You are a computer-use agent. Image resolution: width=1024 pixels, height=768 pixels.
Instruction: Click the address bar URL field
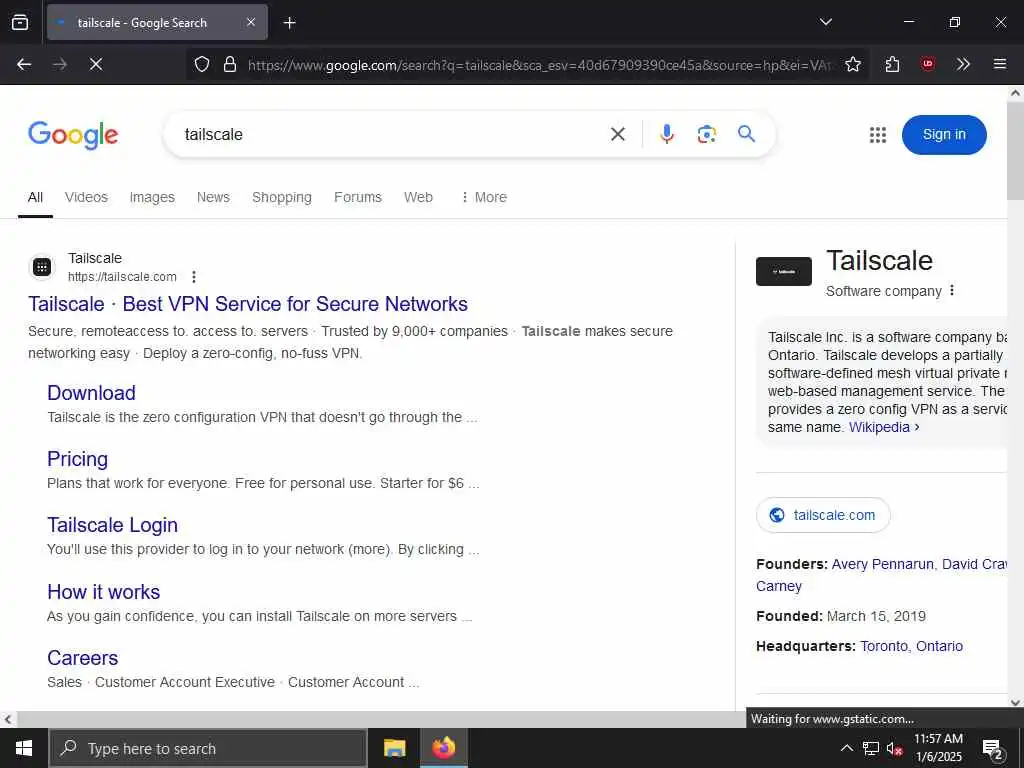coord(539,65)
